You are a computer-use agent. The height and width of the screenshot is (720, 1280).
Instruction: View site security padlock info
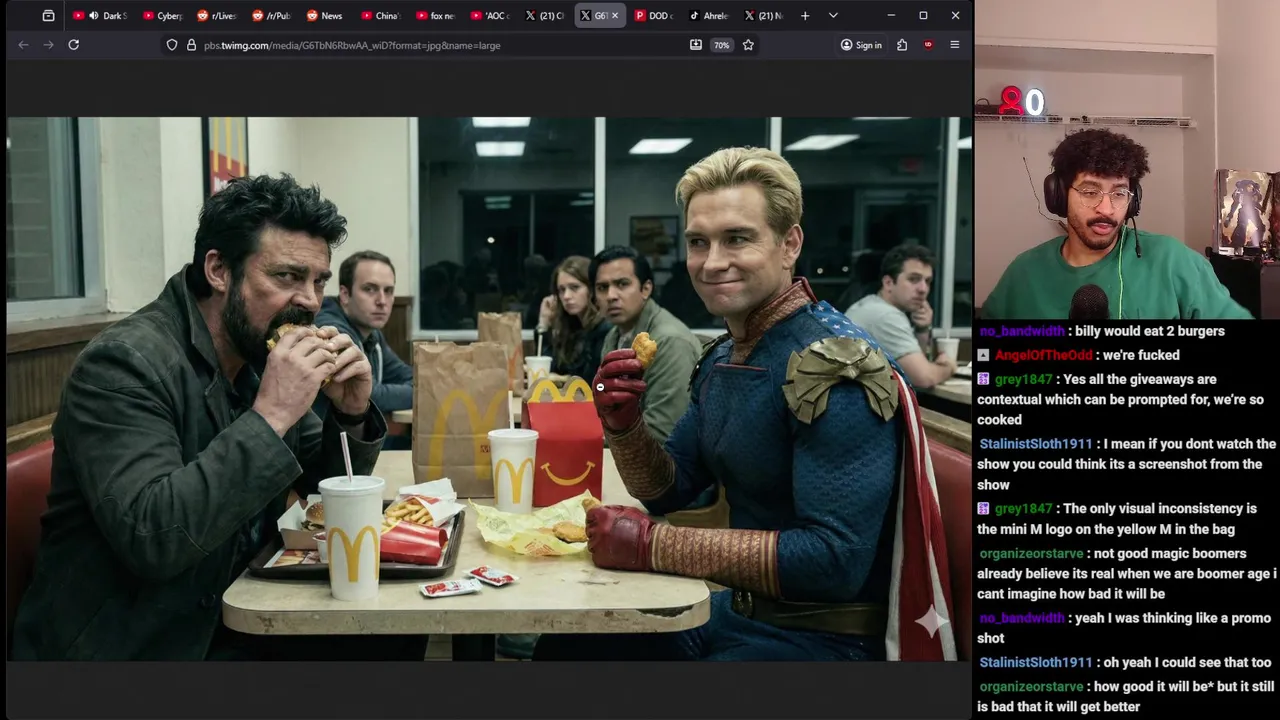(x=191, y=45)
